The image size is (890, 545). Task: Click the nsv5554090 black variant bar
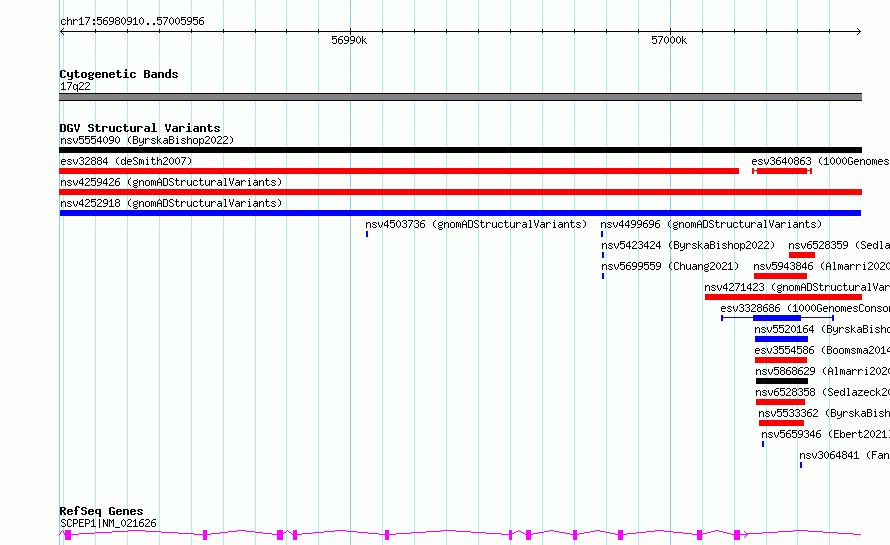coord(460,150)
